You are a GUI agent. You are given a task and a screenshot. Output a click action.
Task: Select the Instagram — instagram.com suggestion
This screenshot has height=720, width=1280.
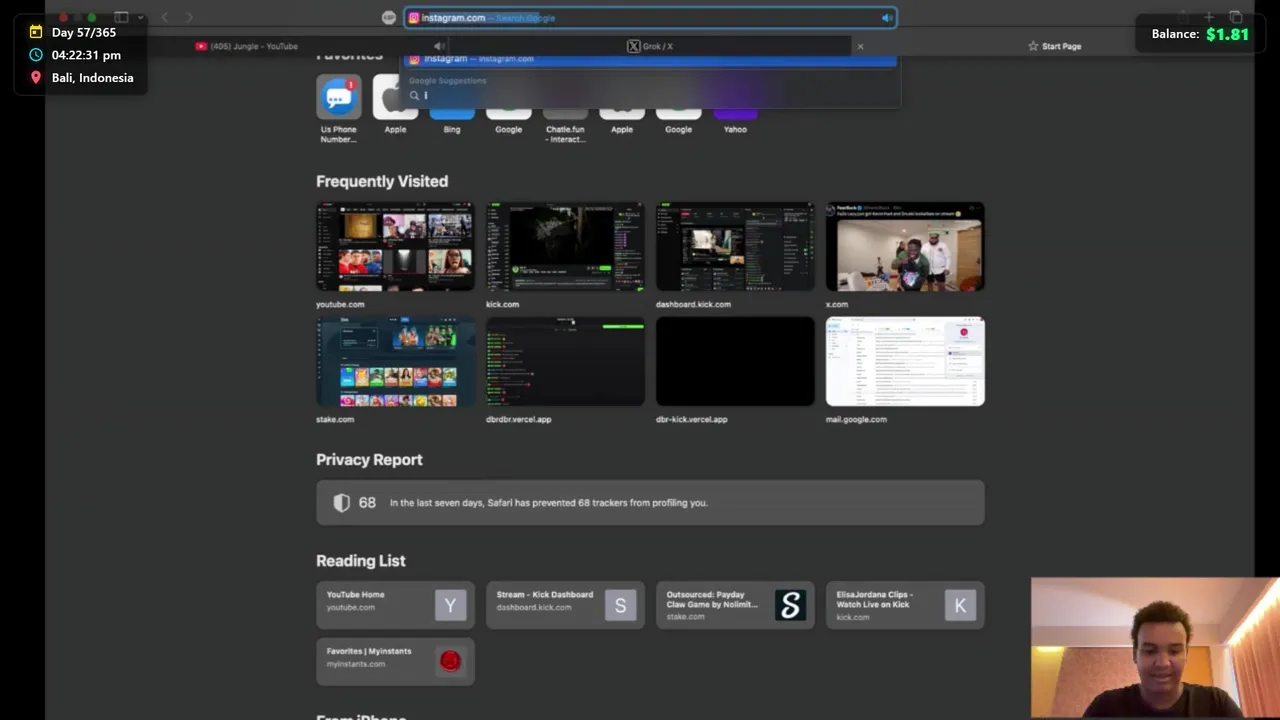(x=650, y=59)
